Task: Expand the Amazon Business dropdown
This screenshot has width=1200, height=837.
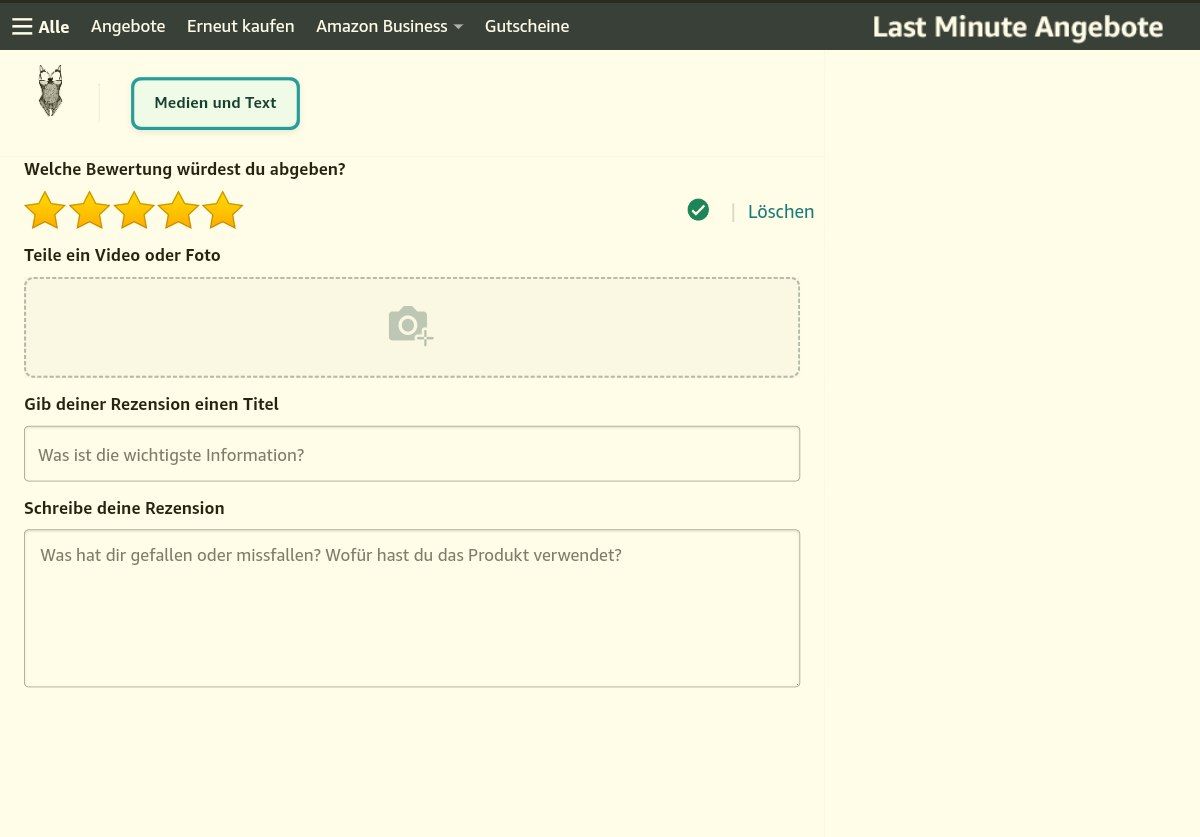Action: pos(389,27)
